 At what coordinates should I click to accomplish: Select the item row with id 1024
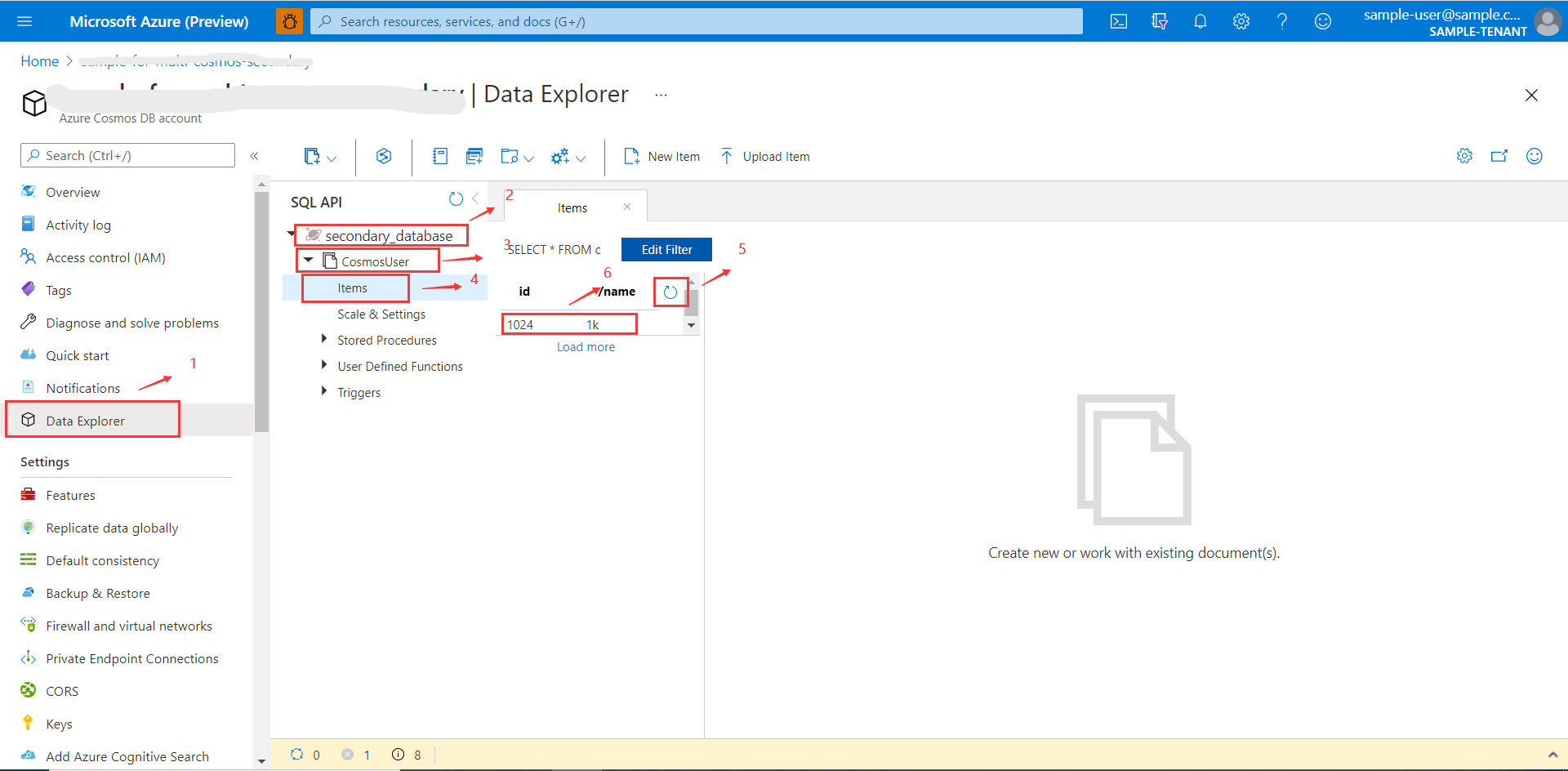[569, 324]
